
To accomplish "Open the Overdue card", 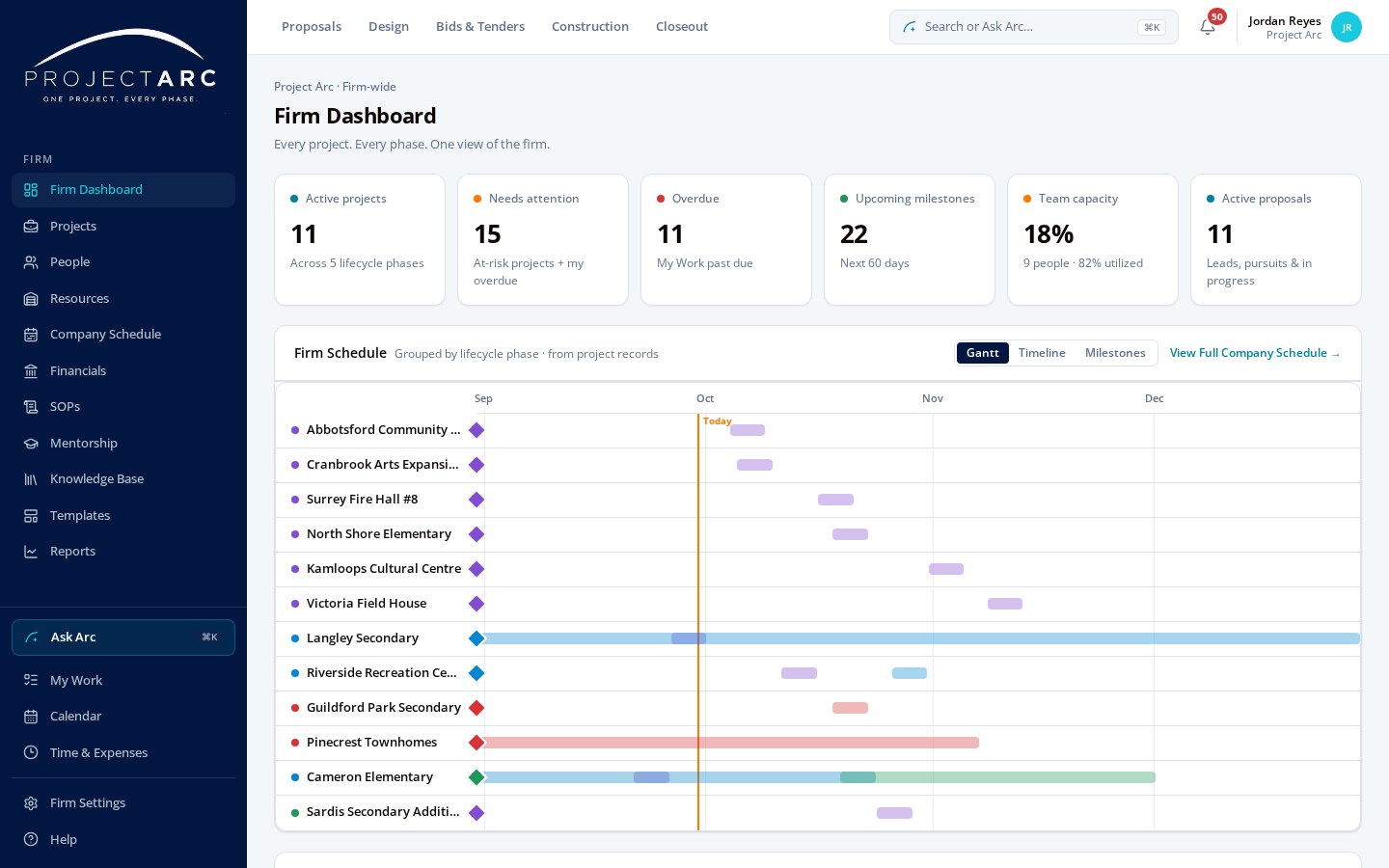I will 726,239.
